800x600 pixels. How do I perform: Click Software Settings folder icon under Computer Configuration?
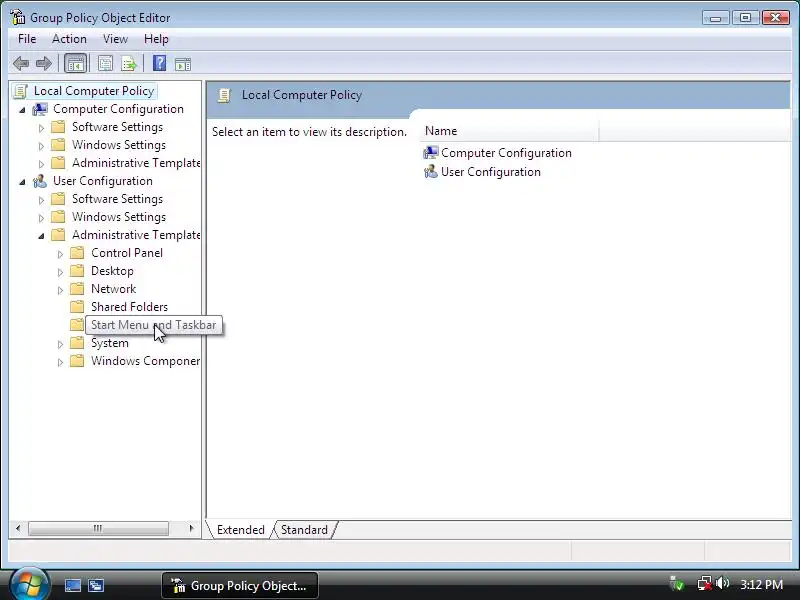(59, 127)
